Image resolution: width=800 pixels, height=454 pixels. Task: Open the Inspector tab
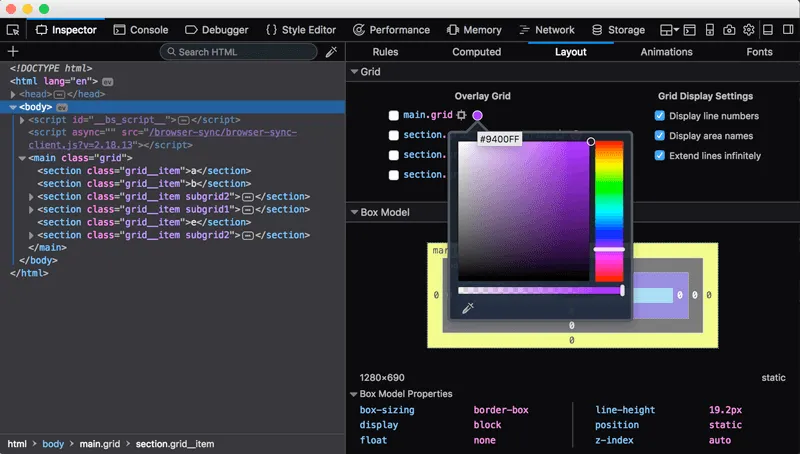(66, 30)
